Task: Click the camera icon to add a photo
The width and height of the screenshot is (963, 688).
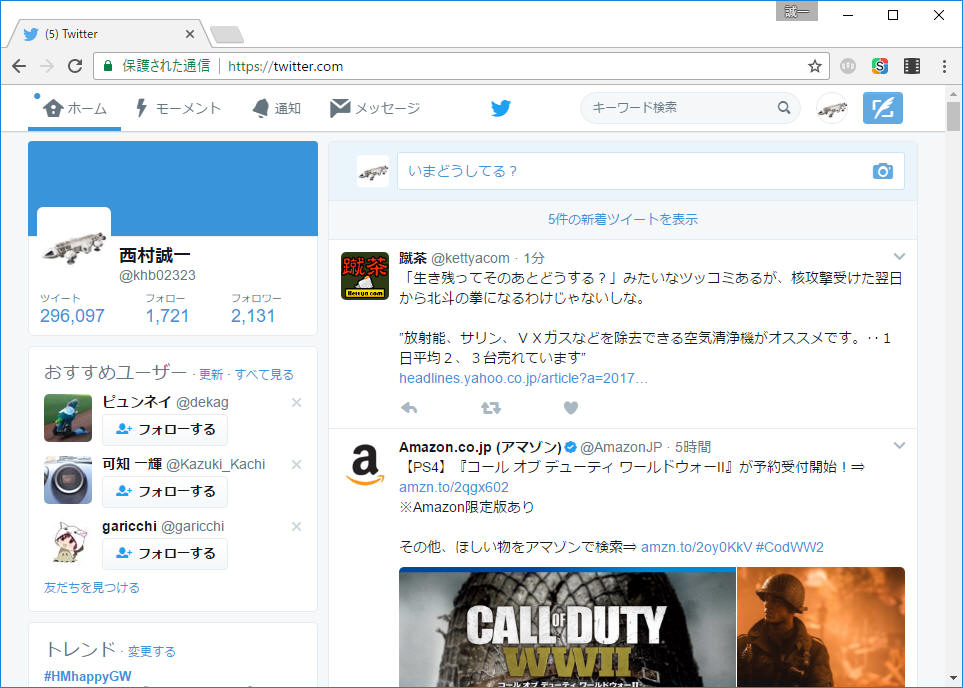Action: [883, 171]
